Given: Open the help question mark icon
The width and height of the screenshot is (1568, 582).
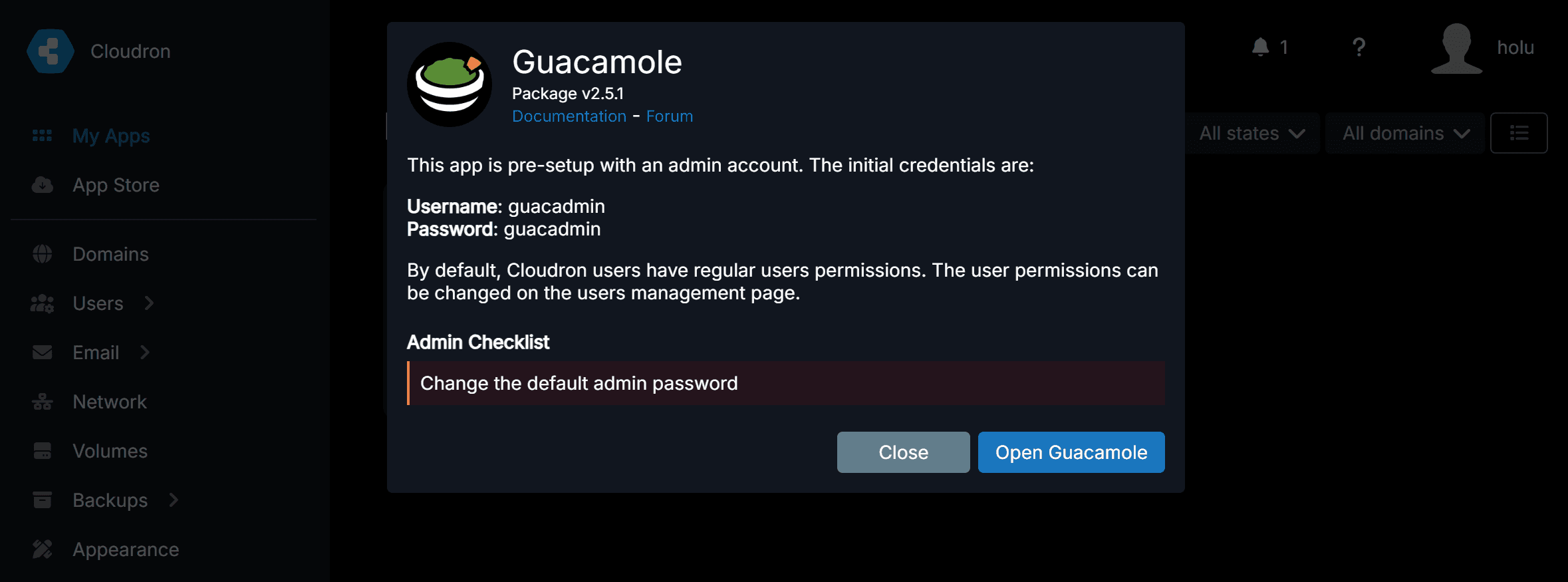Looking at the screenshot, I should [x=1359, y=47].
